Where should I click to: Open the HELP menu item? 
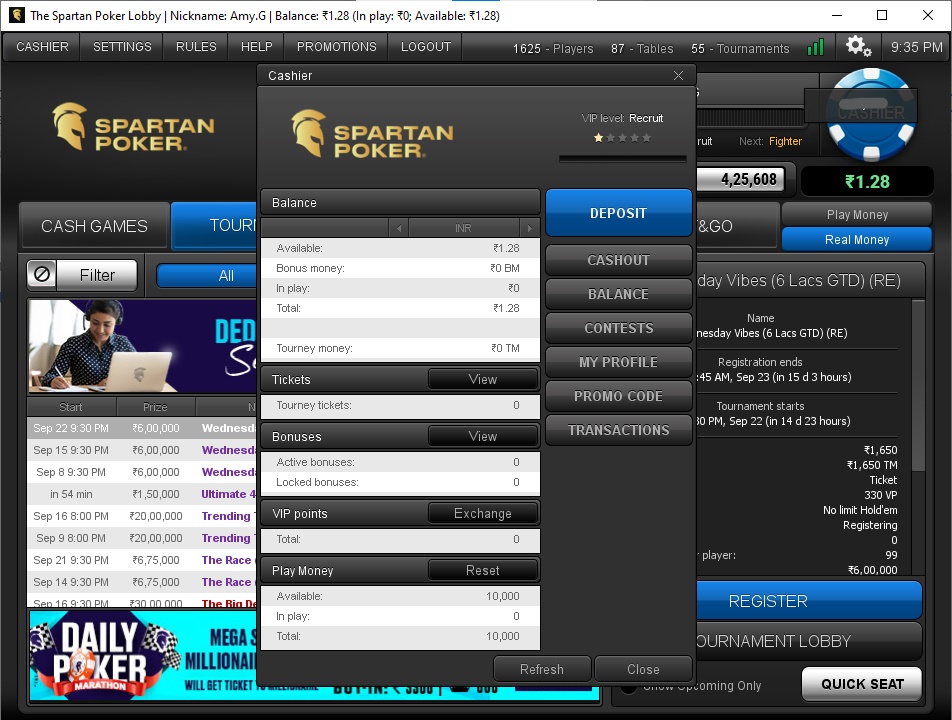[x=256, y=47]
